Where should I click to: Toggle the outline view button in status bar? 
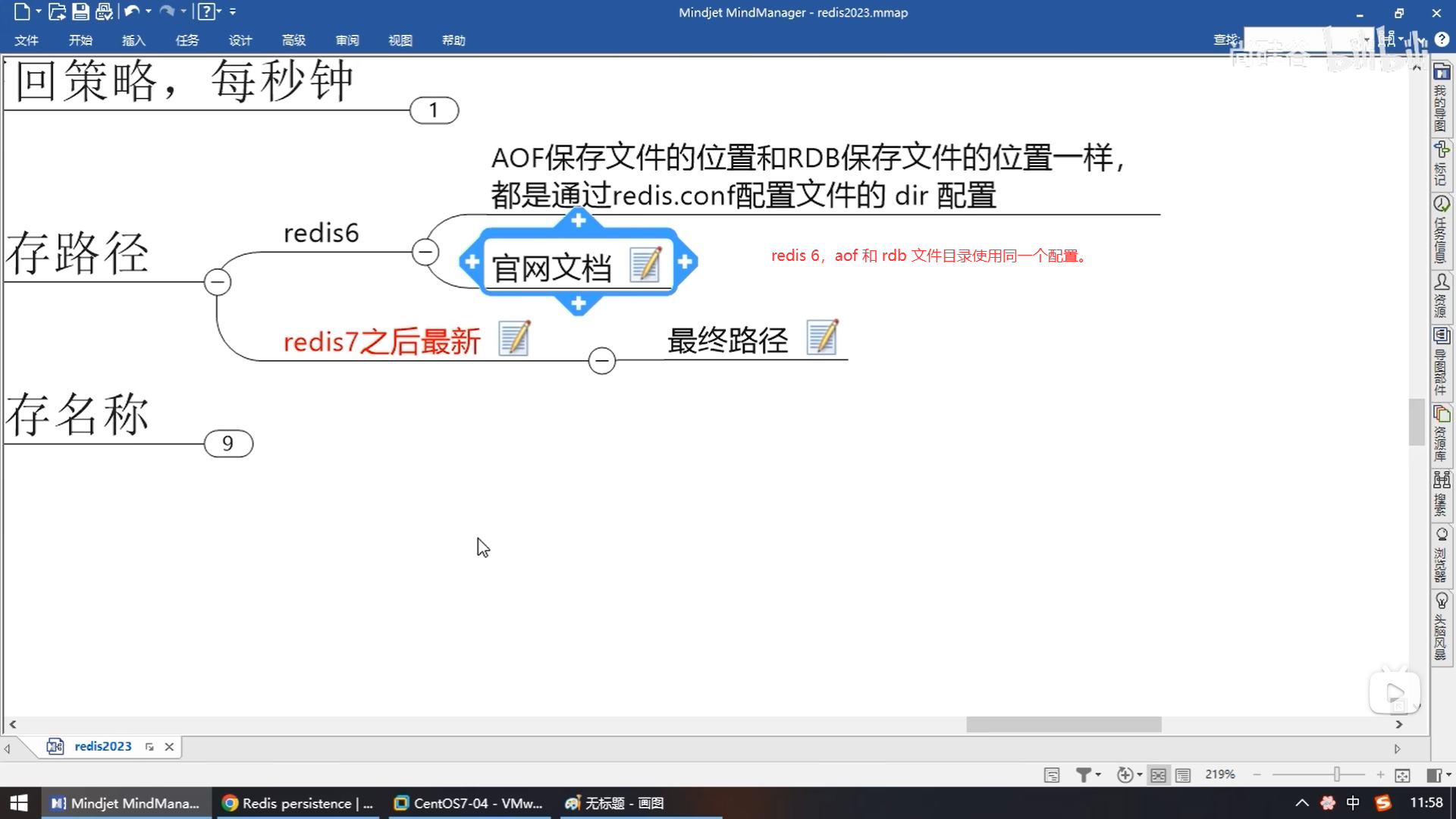tap(1183, 775)
